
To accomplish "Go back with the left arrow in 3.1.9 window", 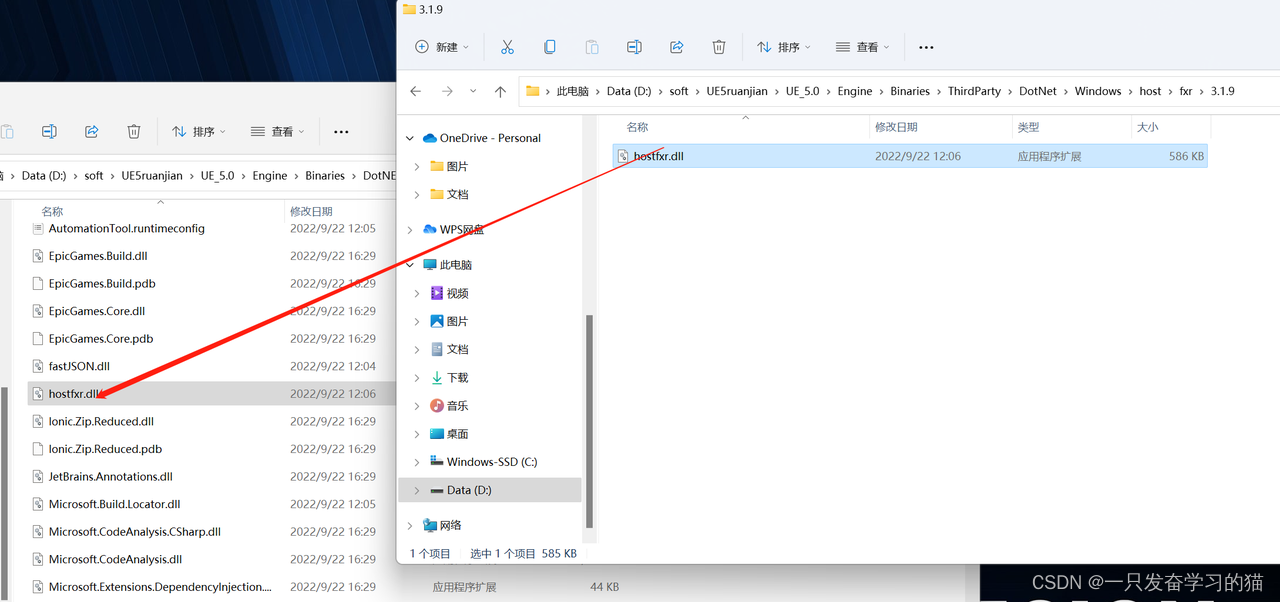I will point(416,91).
